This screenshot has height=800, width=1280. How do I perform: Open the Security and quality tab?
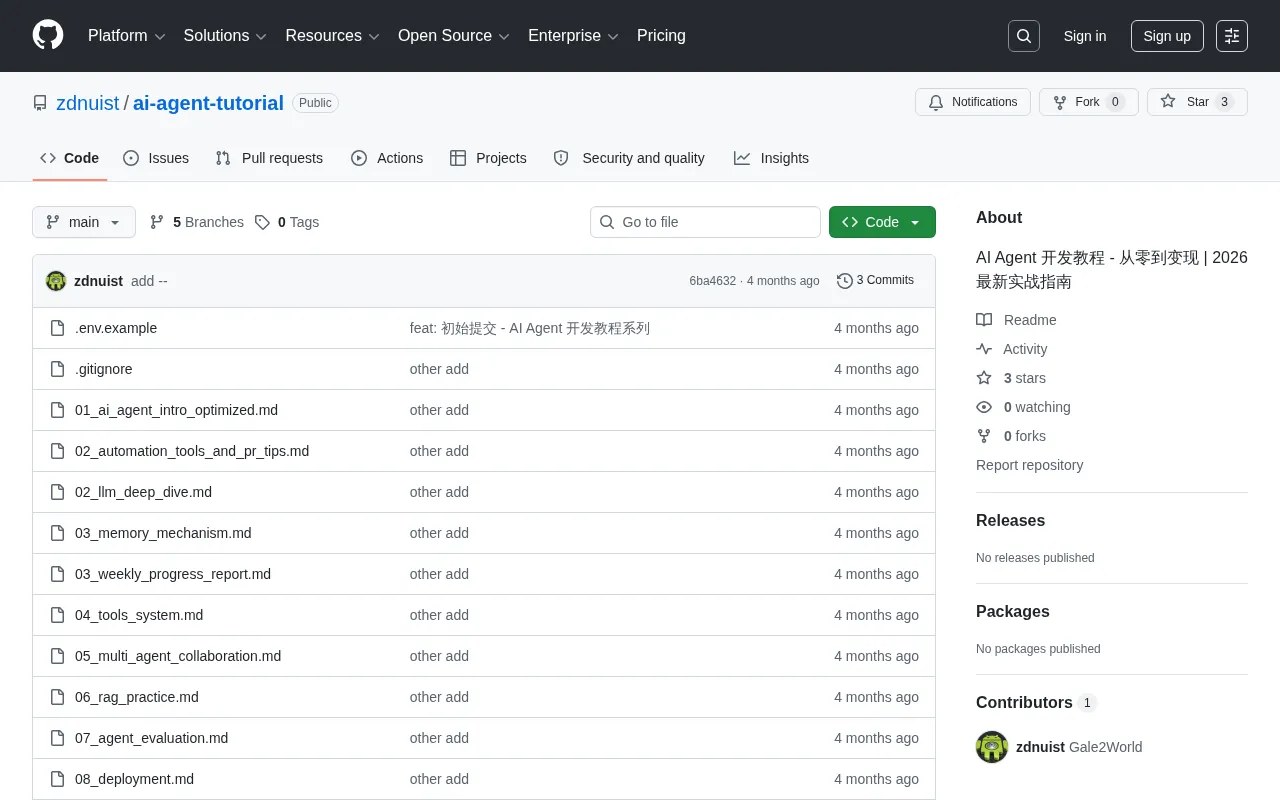(x=629, y=158)
